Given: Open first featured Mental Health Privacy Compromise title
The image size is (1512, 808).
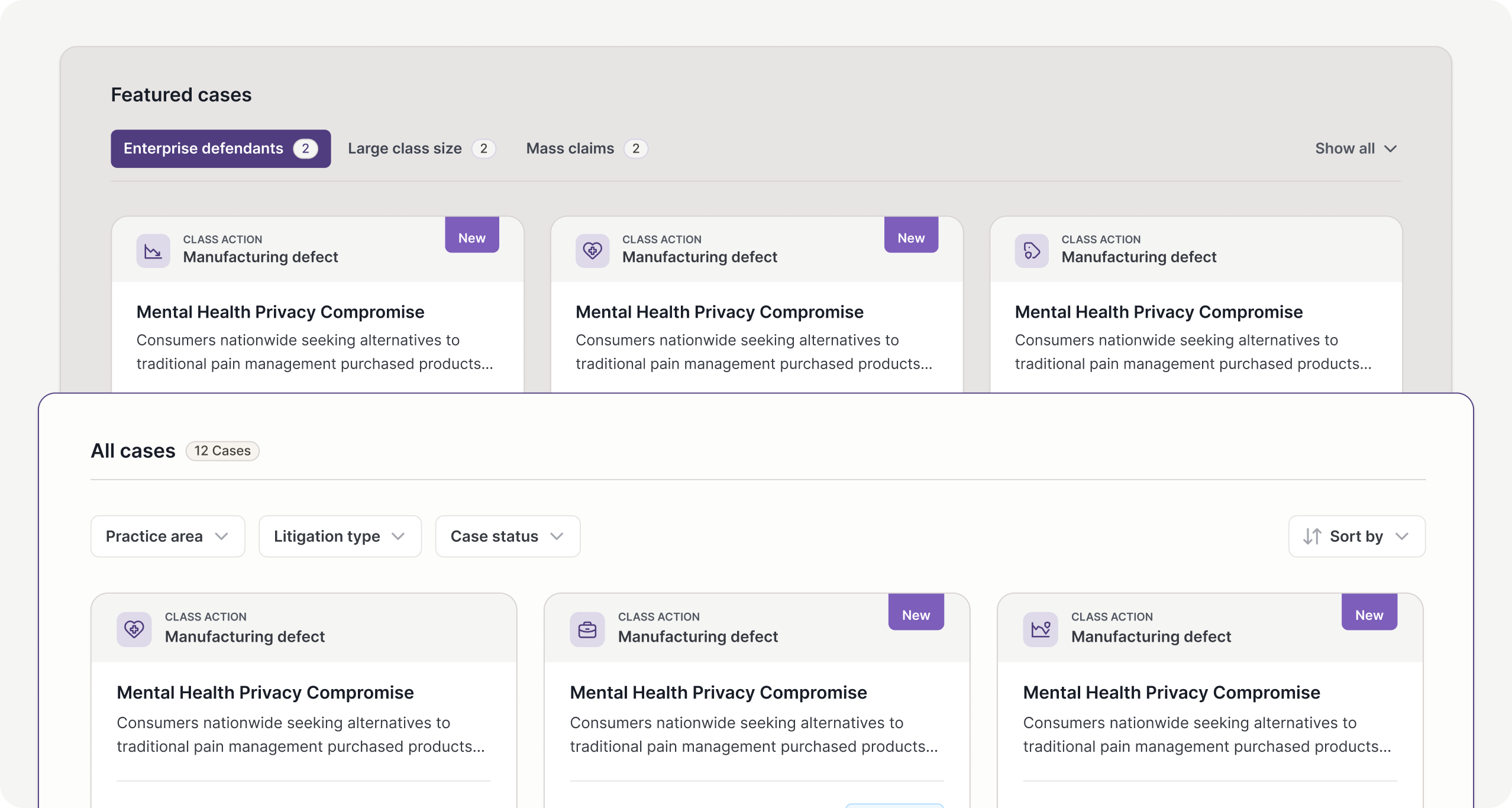Looking at the screenshot, I should [x=280, y=312].
